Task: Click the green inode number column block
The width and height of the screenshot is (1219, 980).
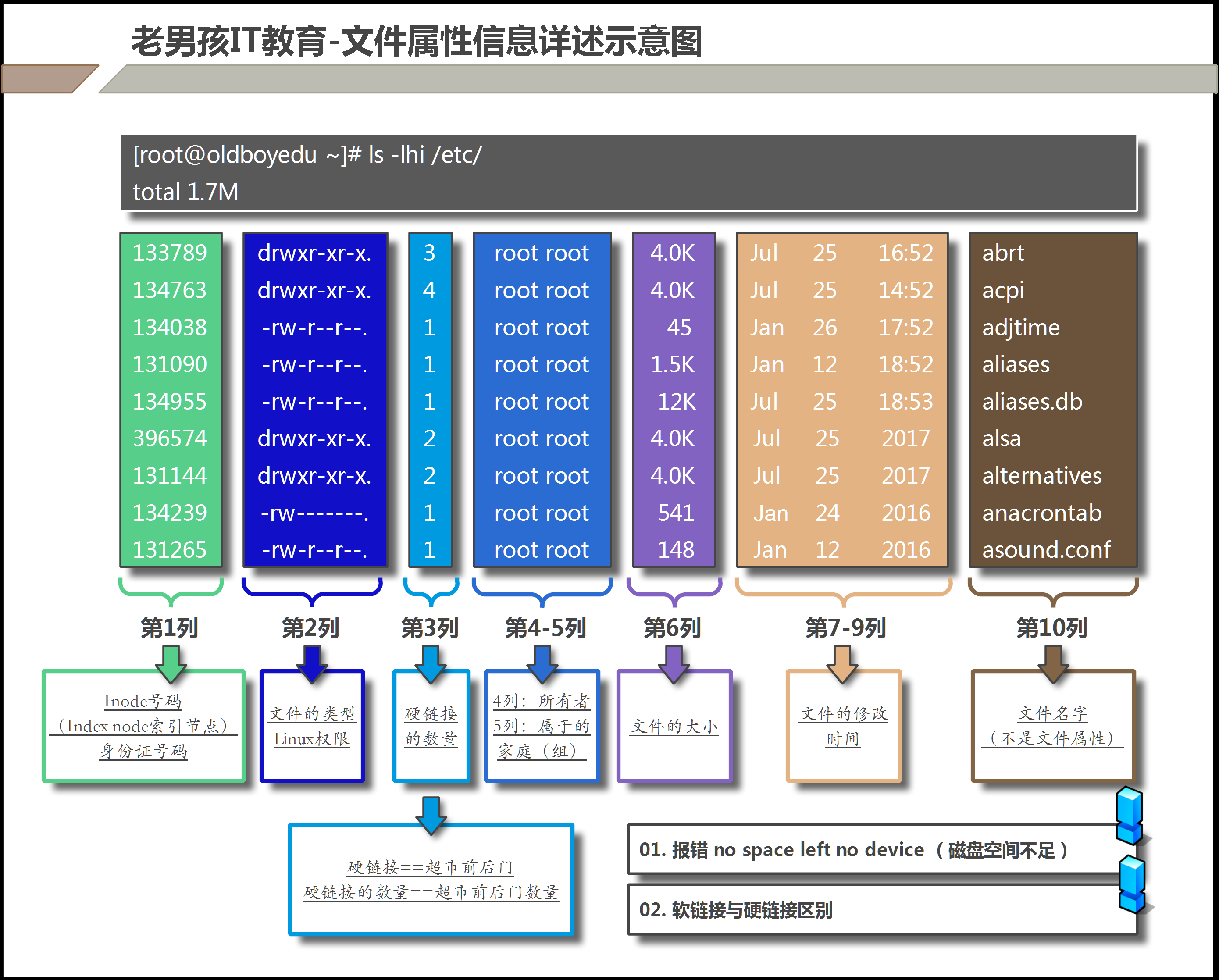Action: click(171, 400)
